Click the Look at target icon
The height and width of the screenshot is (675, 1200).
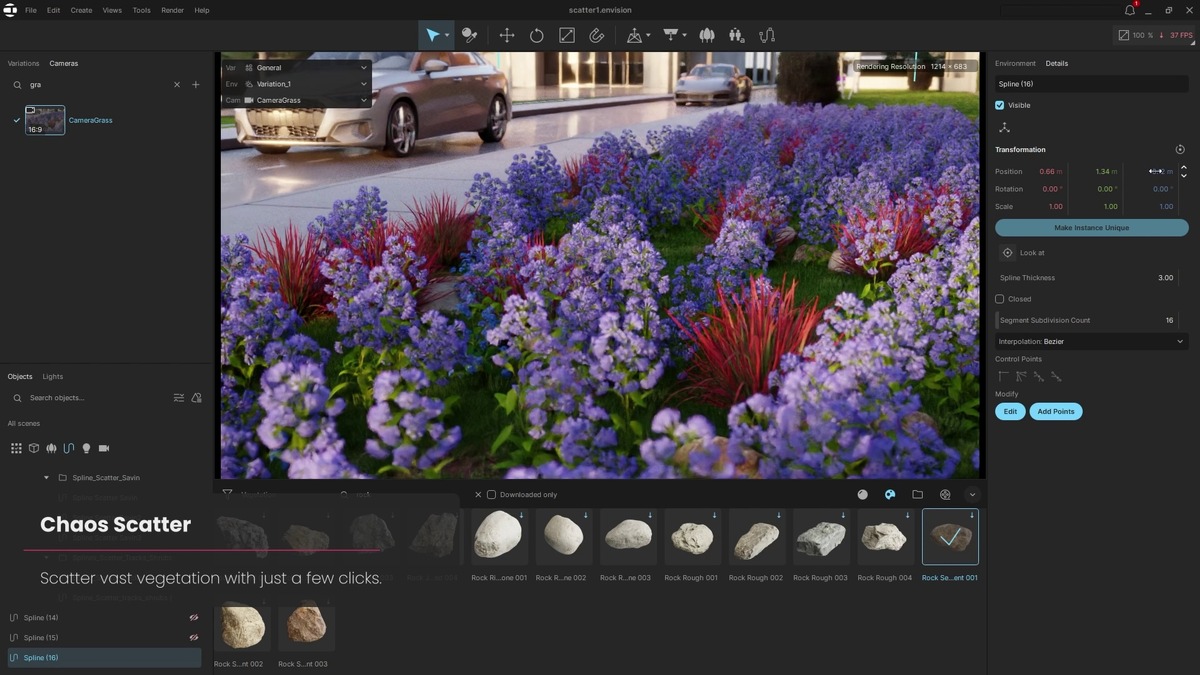tap(1007, 253)
